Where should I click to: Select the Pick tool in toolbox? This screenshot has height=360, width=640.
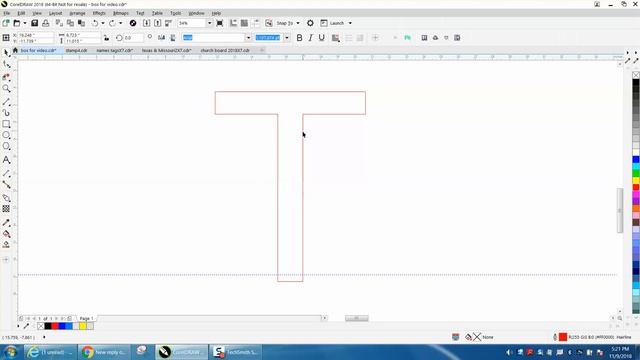(x=7, y=53)
